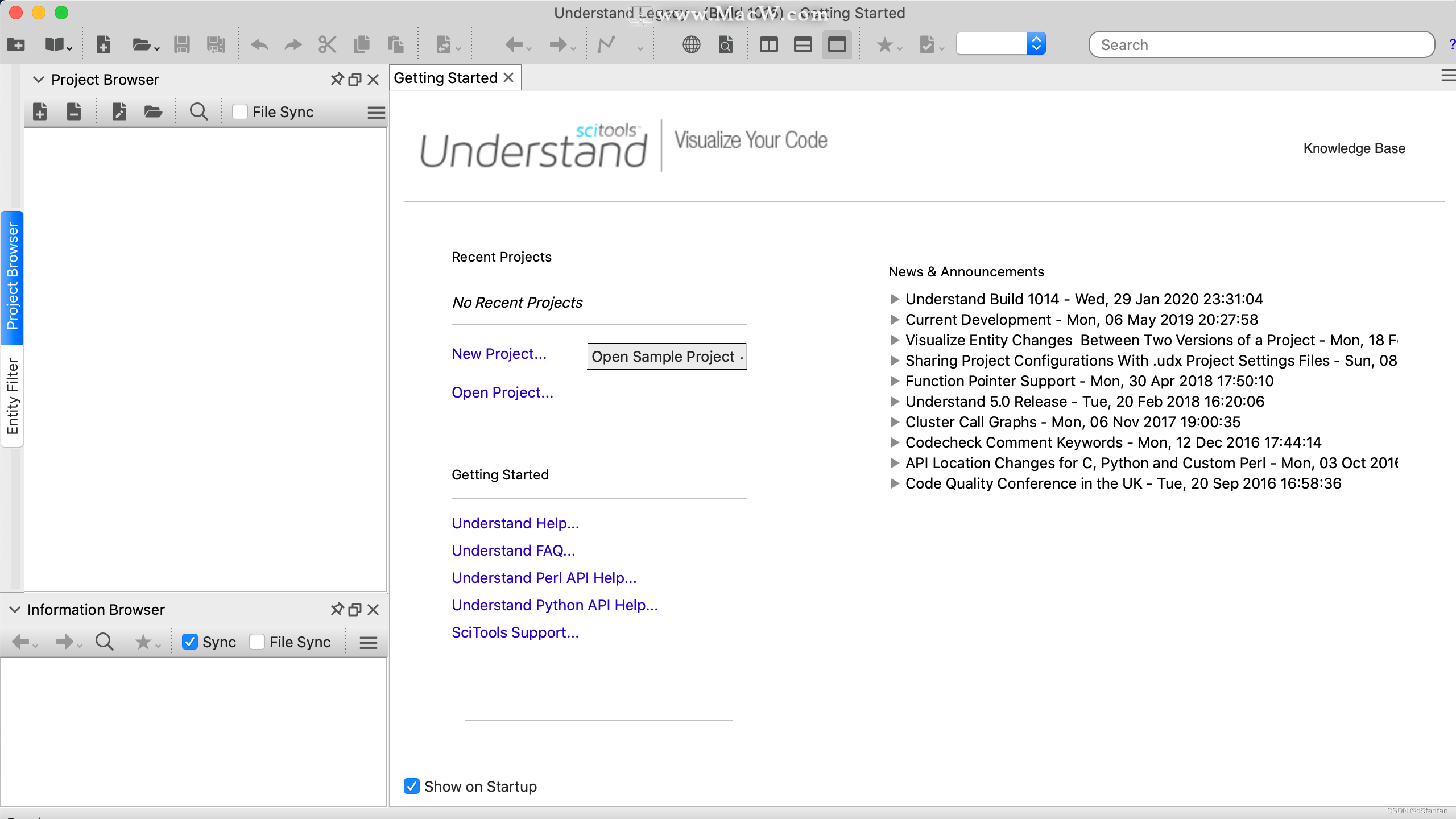Uncheck Sync in Information Browser
Screen dimensions: 1456x819
(190, 642)
